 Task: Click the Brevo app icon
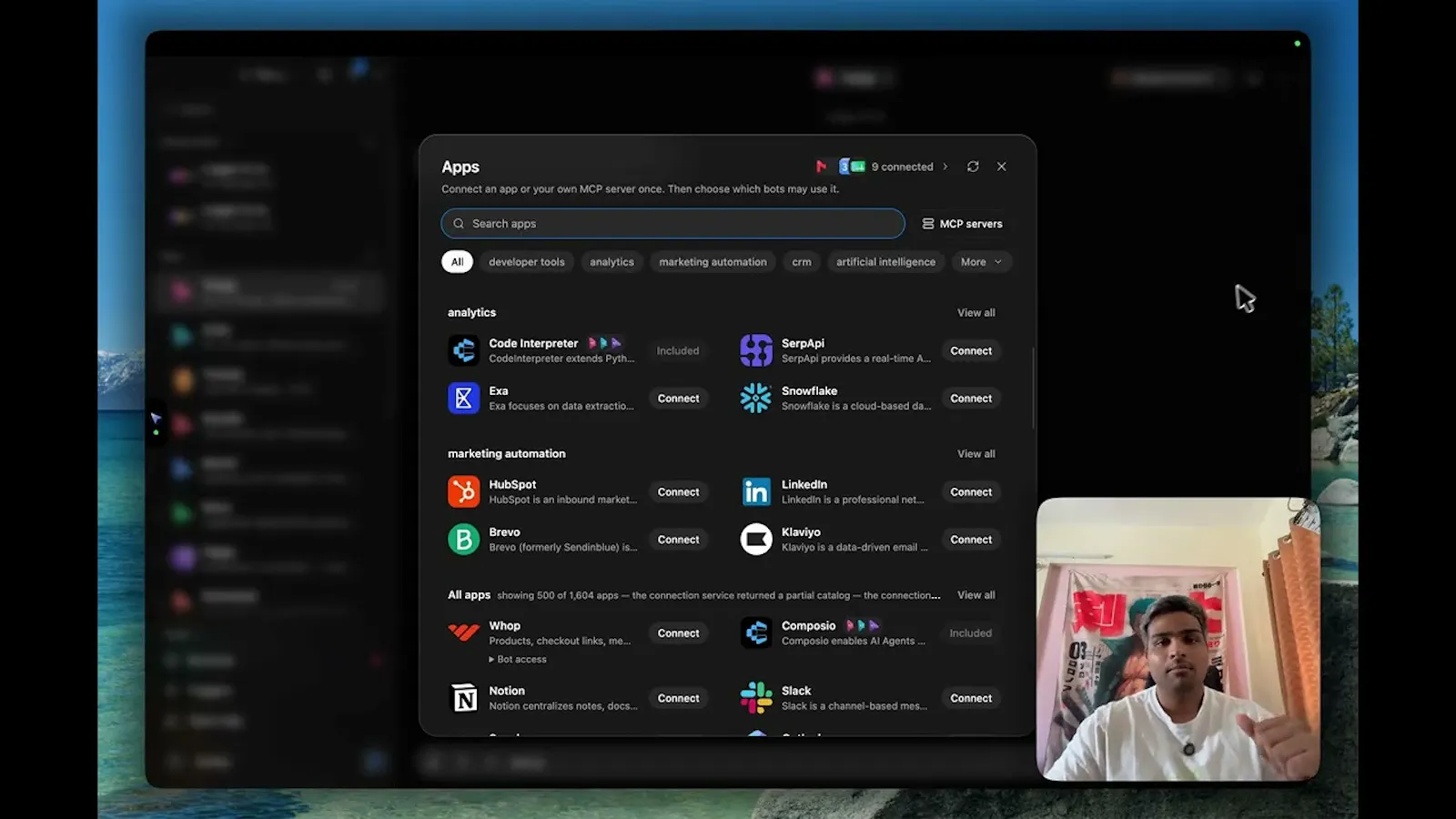pos(464,539)
